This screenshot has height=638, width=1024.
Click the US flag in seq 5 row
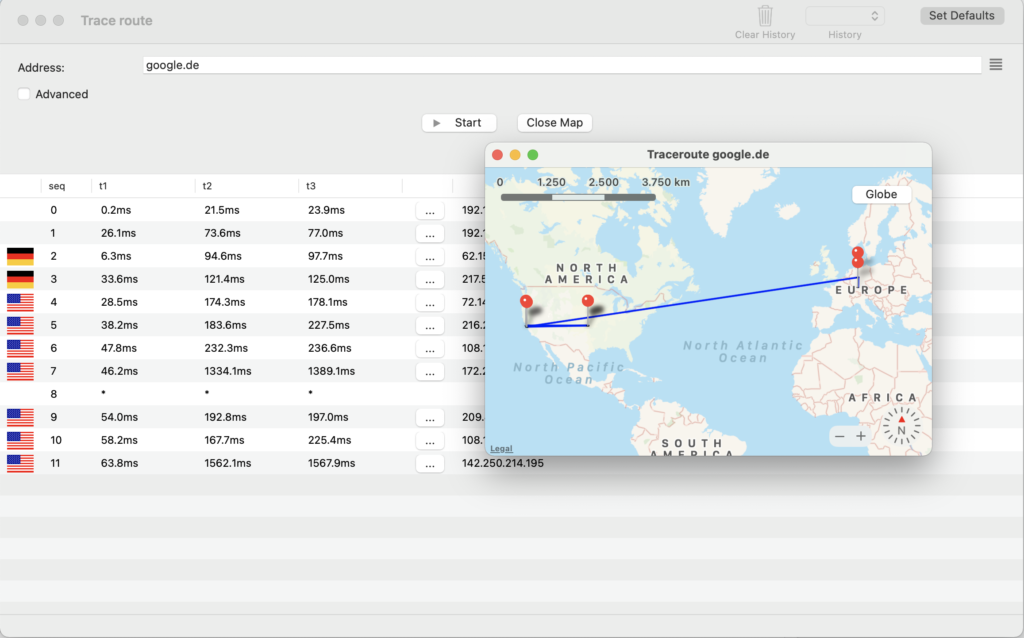(20, 325)
